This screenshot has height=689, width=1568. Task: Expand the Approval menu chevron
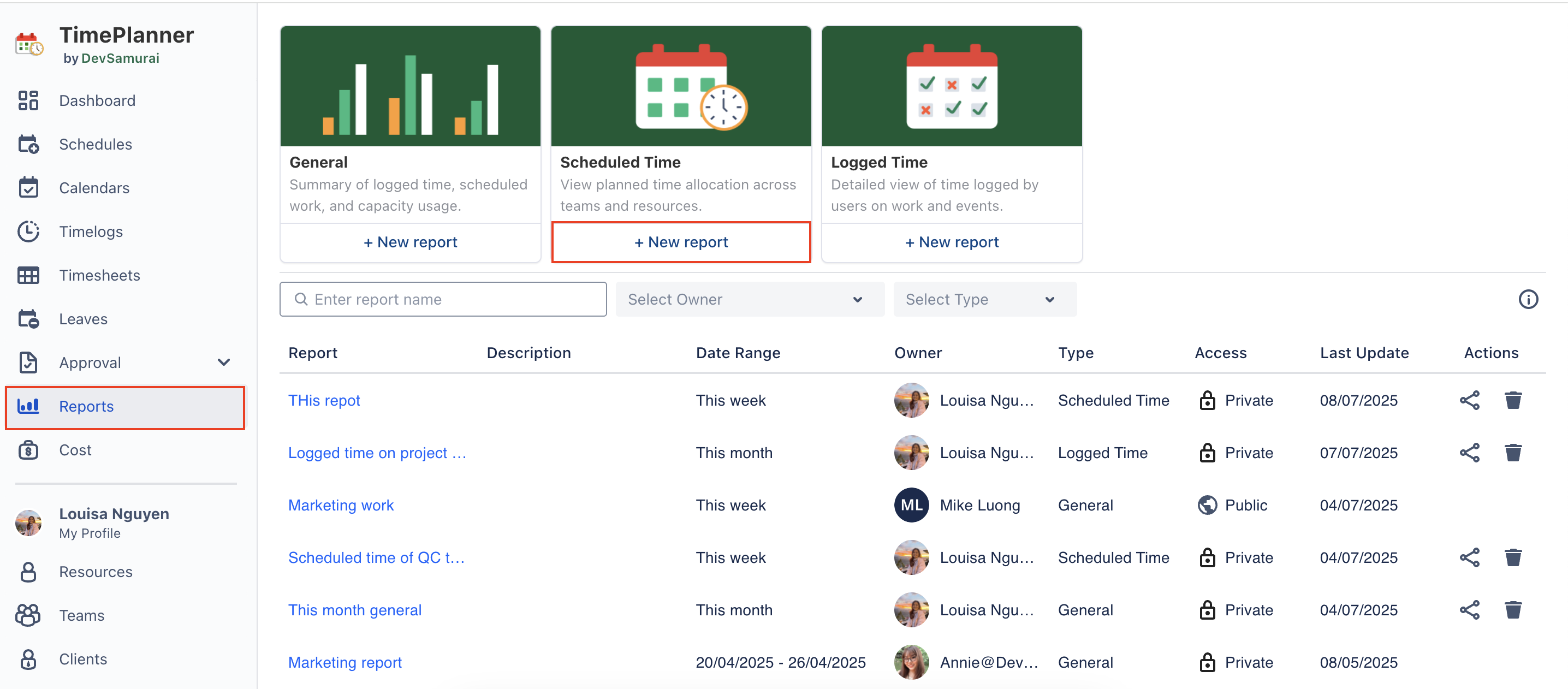tap(224, 363)
